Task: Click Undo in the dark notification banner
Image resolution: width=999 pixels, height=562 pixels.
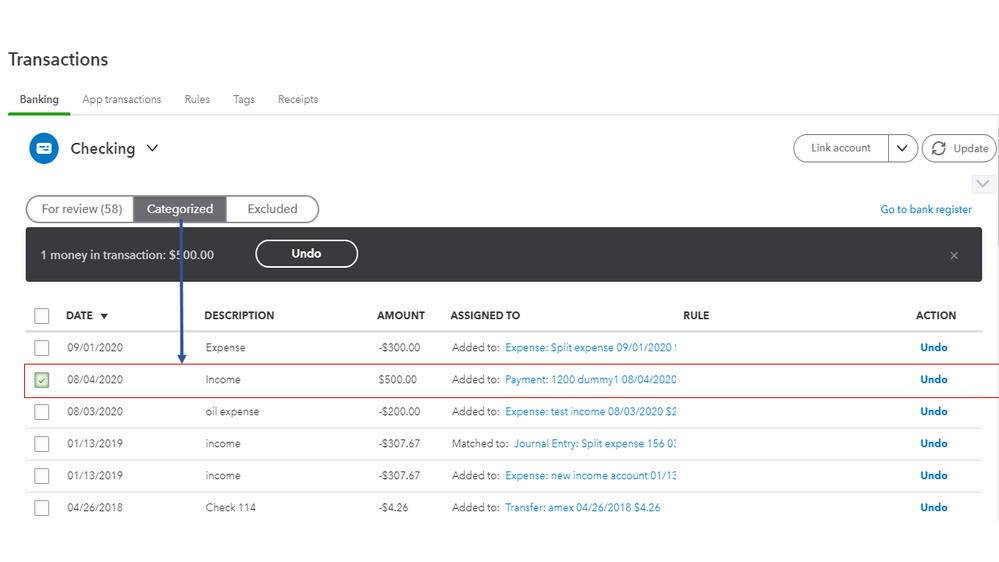Action: click(306, 254)
